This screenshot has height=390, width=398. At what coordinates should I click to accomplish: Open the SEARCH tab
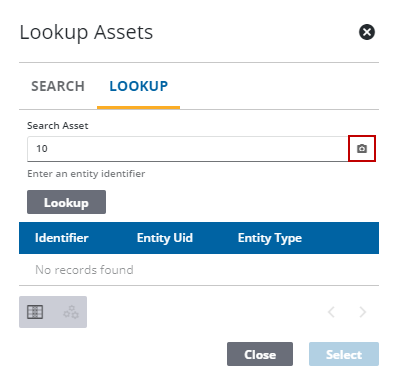[58, 86]
